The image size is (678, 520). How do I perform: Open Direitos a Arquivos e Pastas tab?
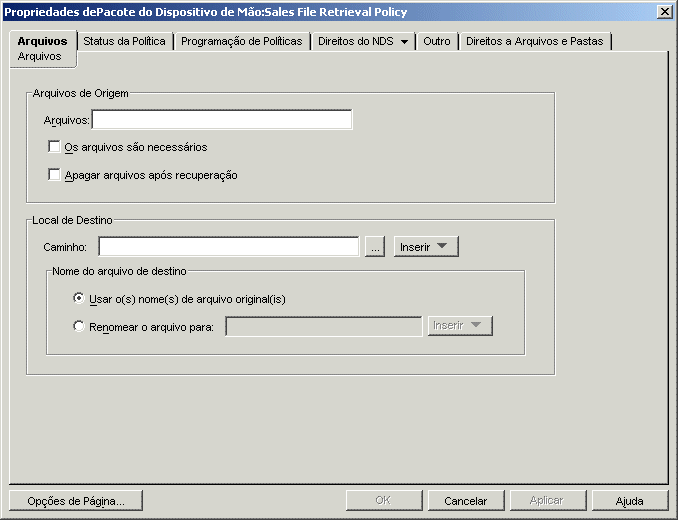click(x=534, y=41)
